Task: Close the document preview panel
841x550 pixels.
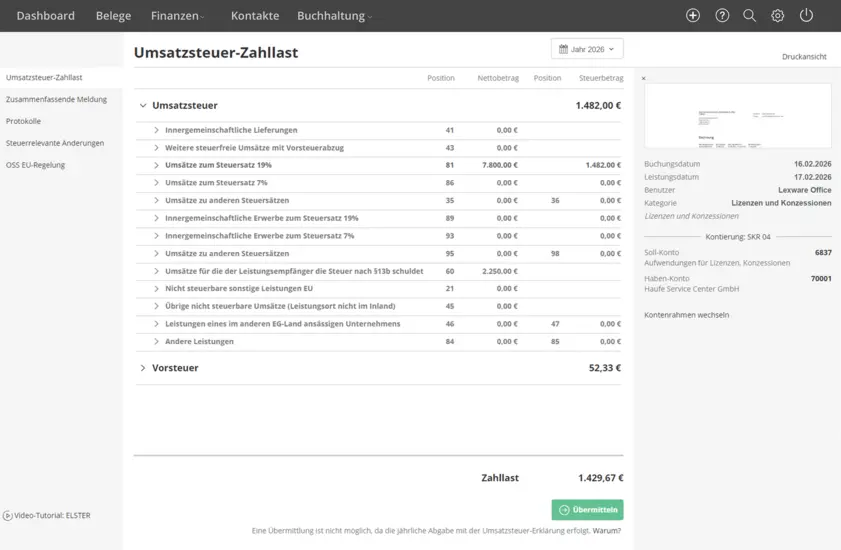Action: (644, 78)
